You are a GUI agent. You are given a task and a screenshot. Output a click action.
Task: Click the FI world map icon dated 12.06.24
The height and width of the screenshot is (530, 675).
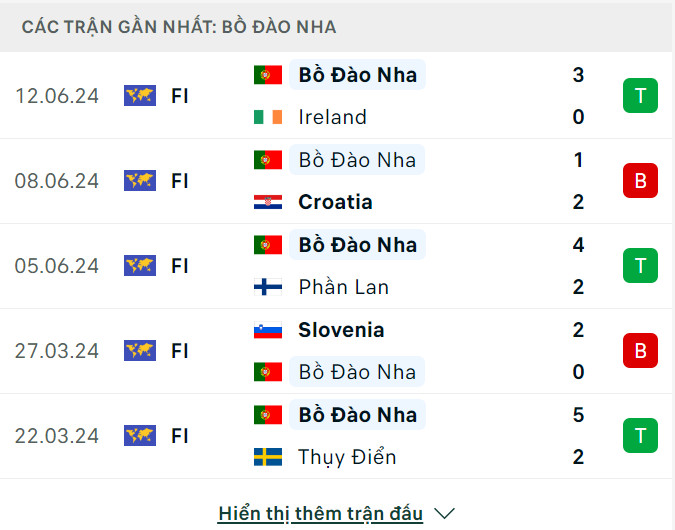point(139,96)
